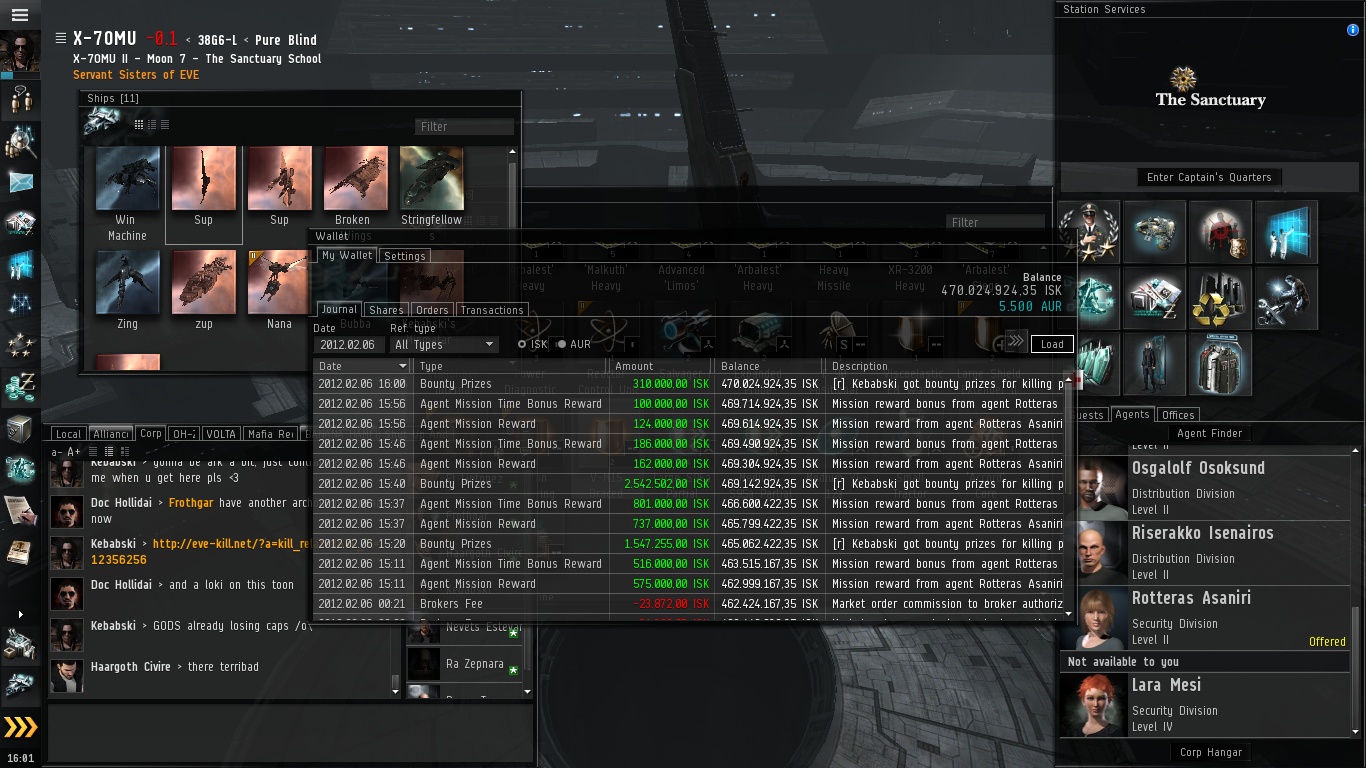
Task: Sort wallet journal by Type column
Action: (x=509, y=366)
